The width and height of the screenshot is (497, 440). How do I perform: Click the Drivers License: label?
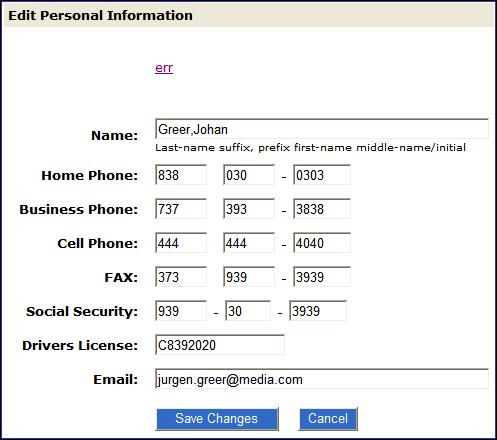pos(80,346)
